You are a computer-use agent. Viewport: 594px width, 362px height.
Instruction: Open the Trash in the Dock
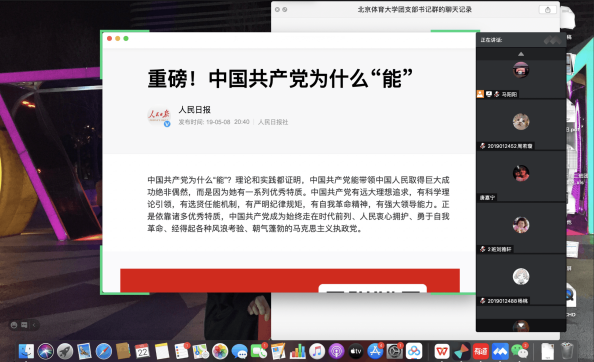tap(567, 351)
